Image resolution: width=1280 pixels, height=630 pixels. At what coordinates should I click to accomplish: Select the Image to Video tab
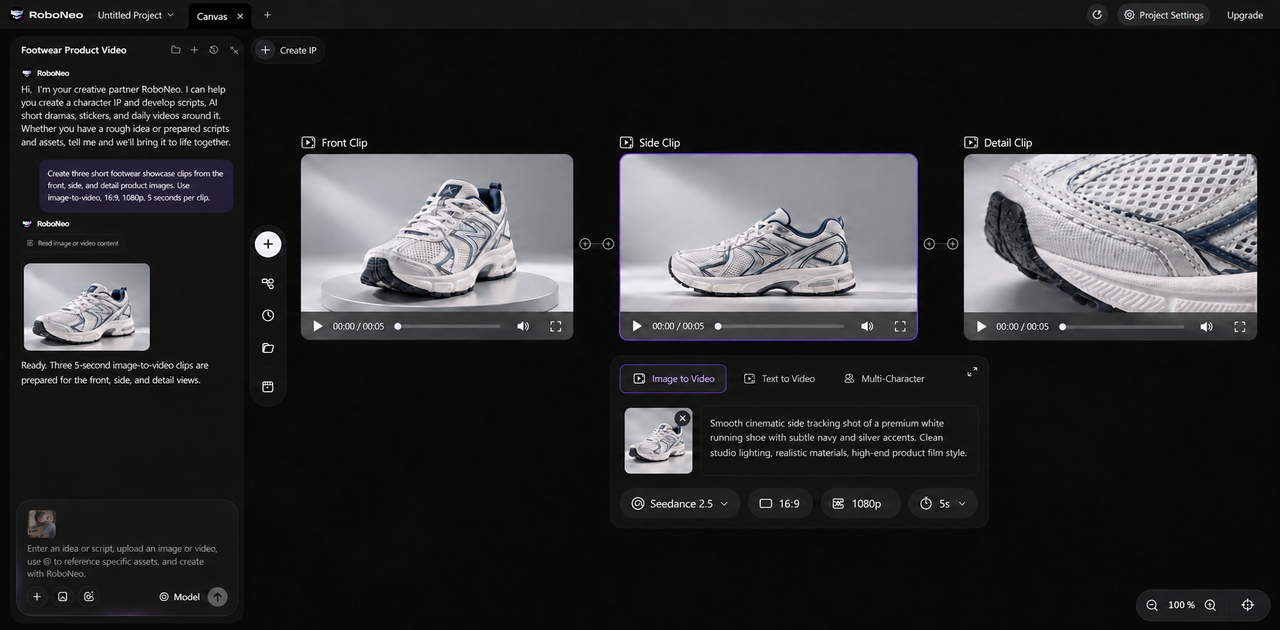tap(673, 379)
